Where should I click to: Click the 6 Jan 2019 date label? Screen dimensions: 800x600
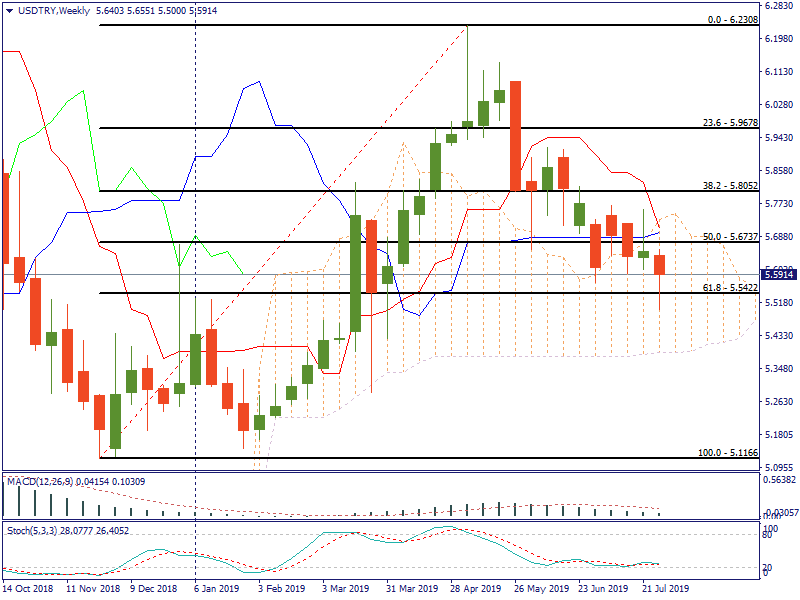(x=215, y=589)
